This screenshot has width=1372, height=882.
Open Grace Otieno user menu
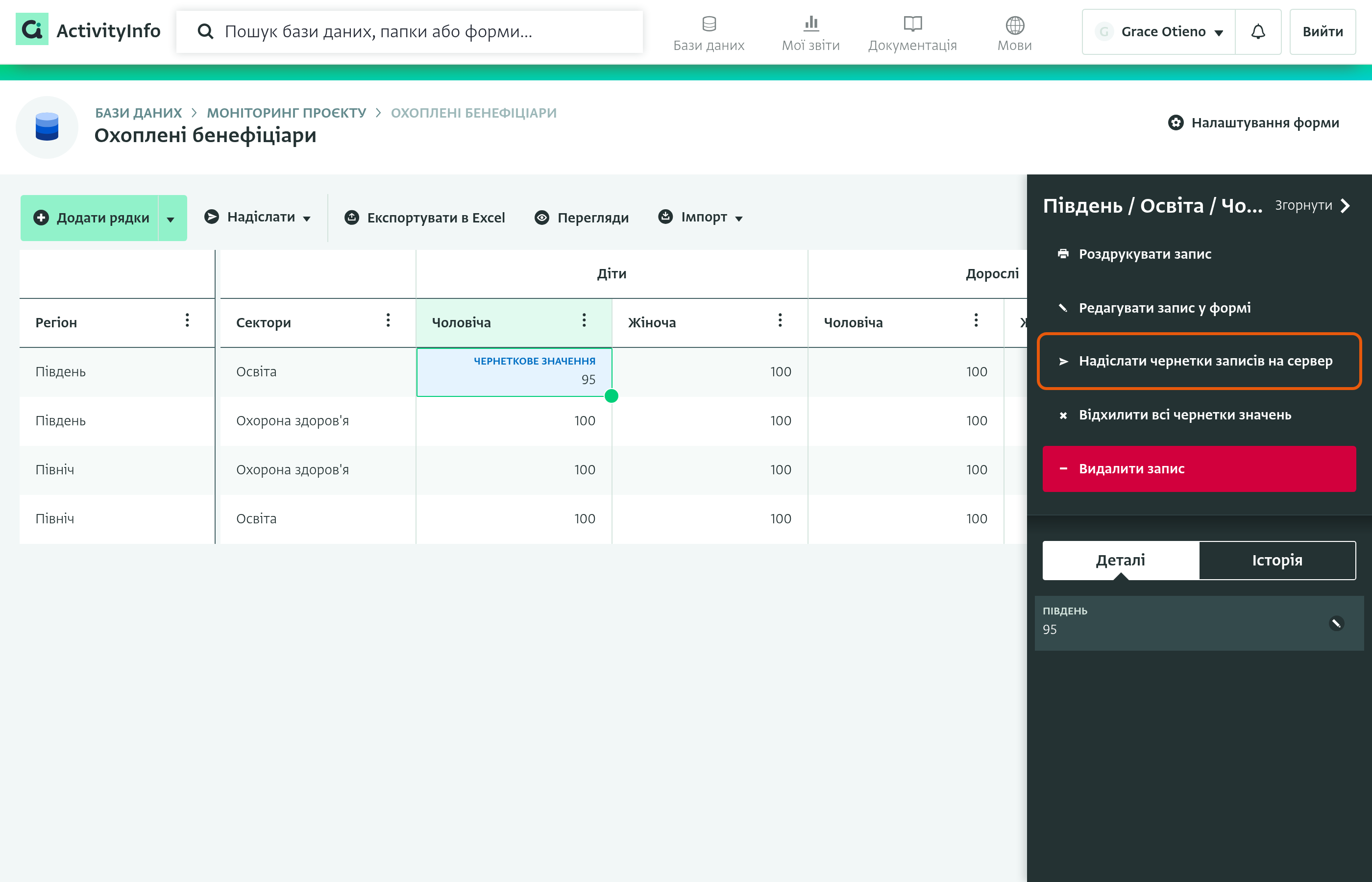click(x=1158, y=31)
